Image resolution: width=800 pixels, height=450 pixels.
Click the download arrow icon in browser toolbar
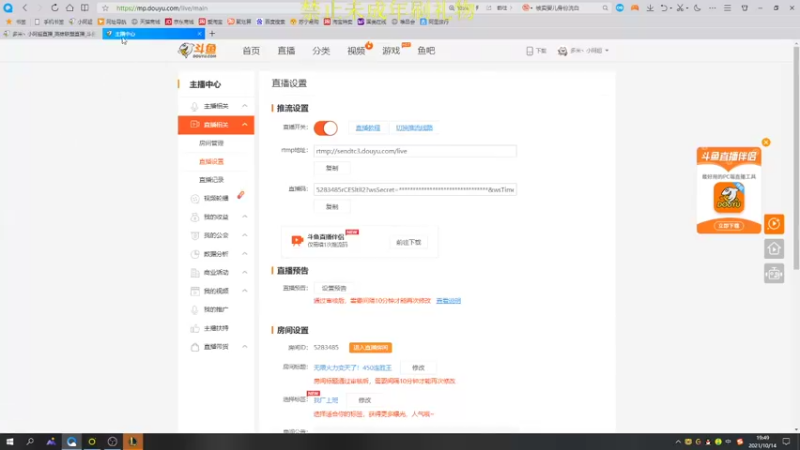tap(649, 8)
